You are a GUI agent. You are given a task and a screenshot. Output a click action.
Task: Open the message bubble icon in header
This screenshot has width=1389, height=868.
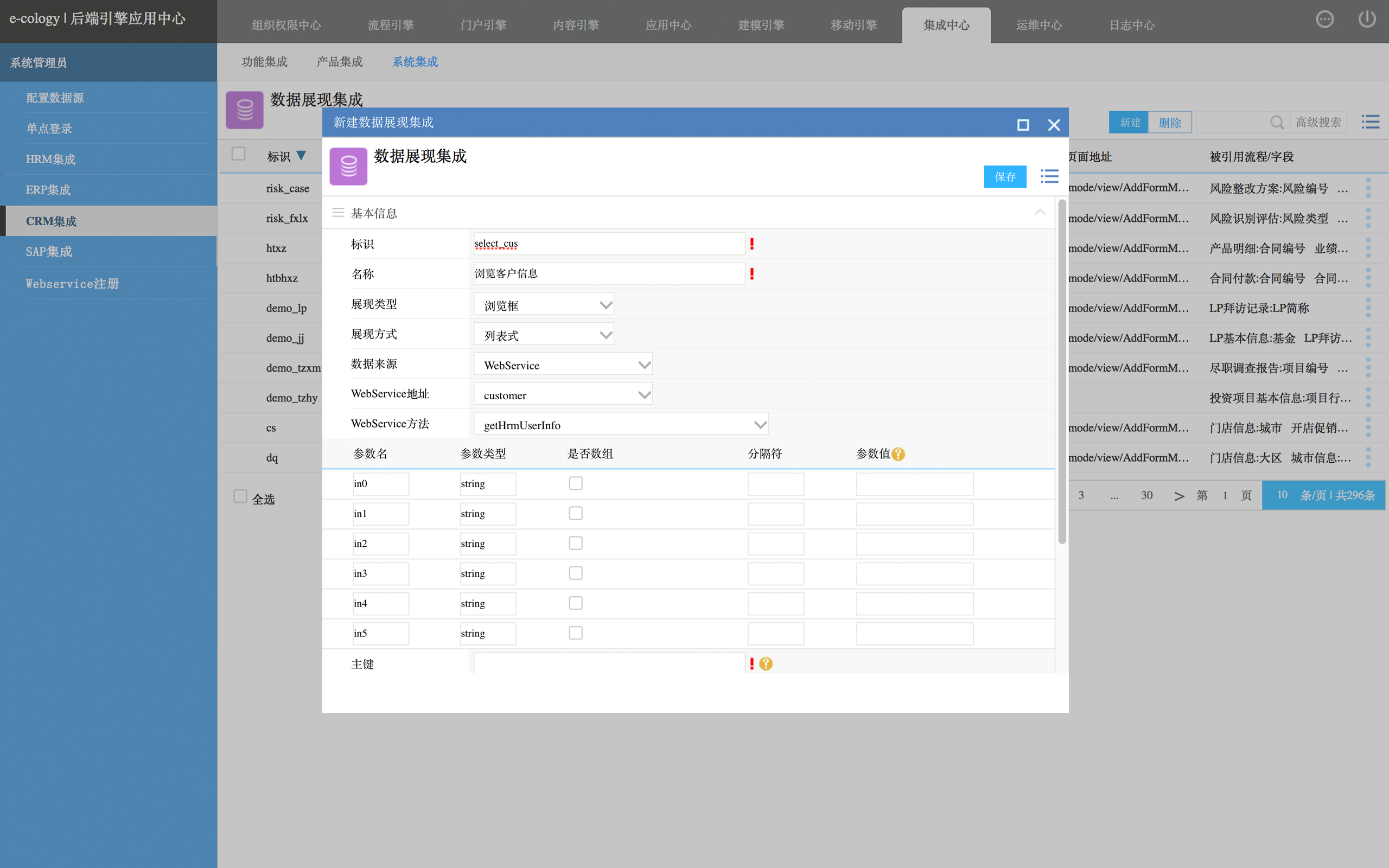click(1324, 20)
